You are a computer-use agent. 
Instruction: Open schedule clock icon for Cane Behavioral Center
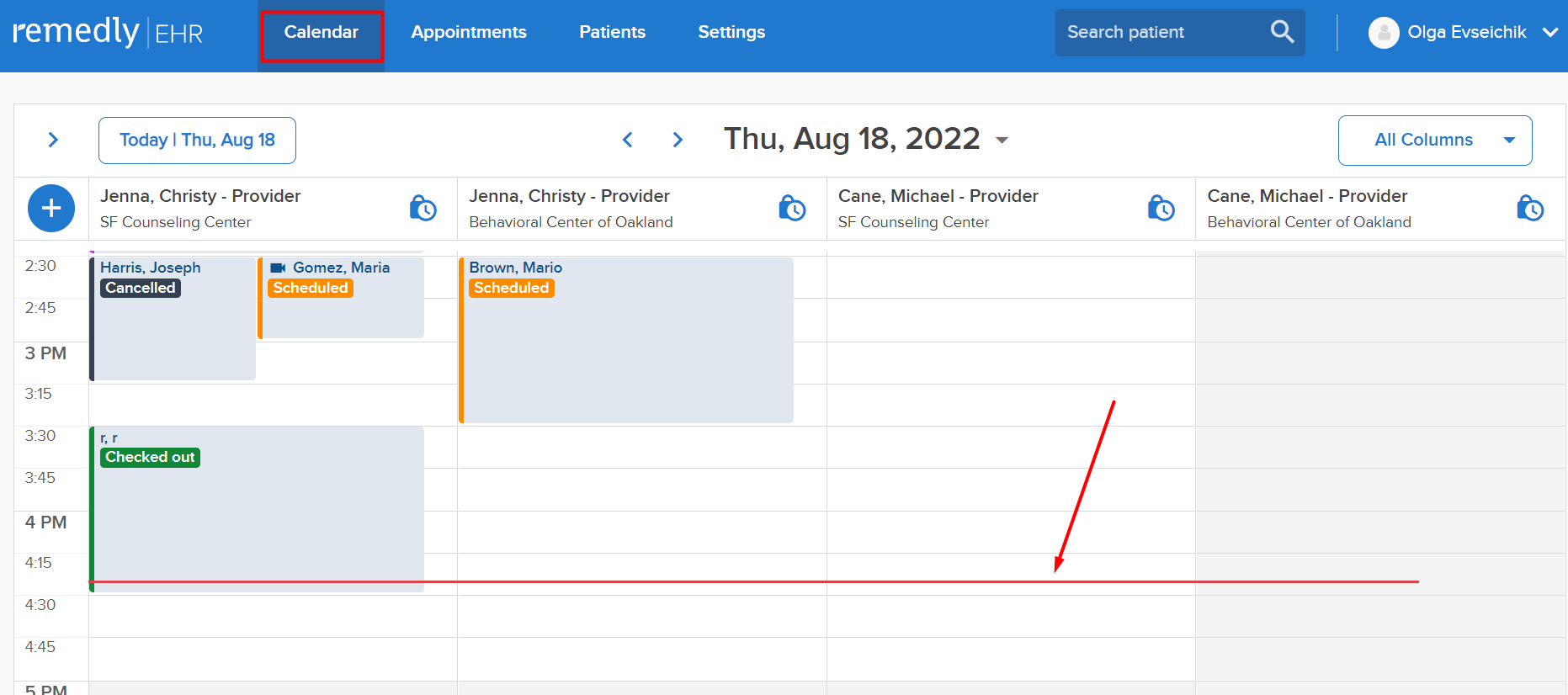pos(1530,208)
